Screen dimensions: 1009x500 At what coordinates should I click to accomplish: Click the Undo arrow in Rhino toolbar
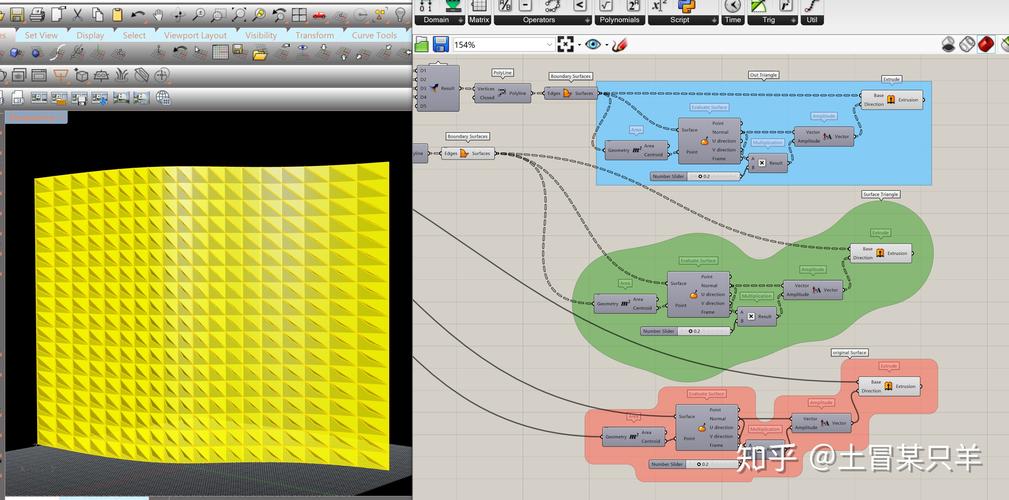pyautogui.click(x=138, y=14)
